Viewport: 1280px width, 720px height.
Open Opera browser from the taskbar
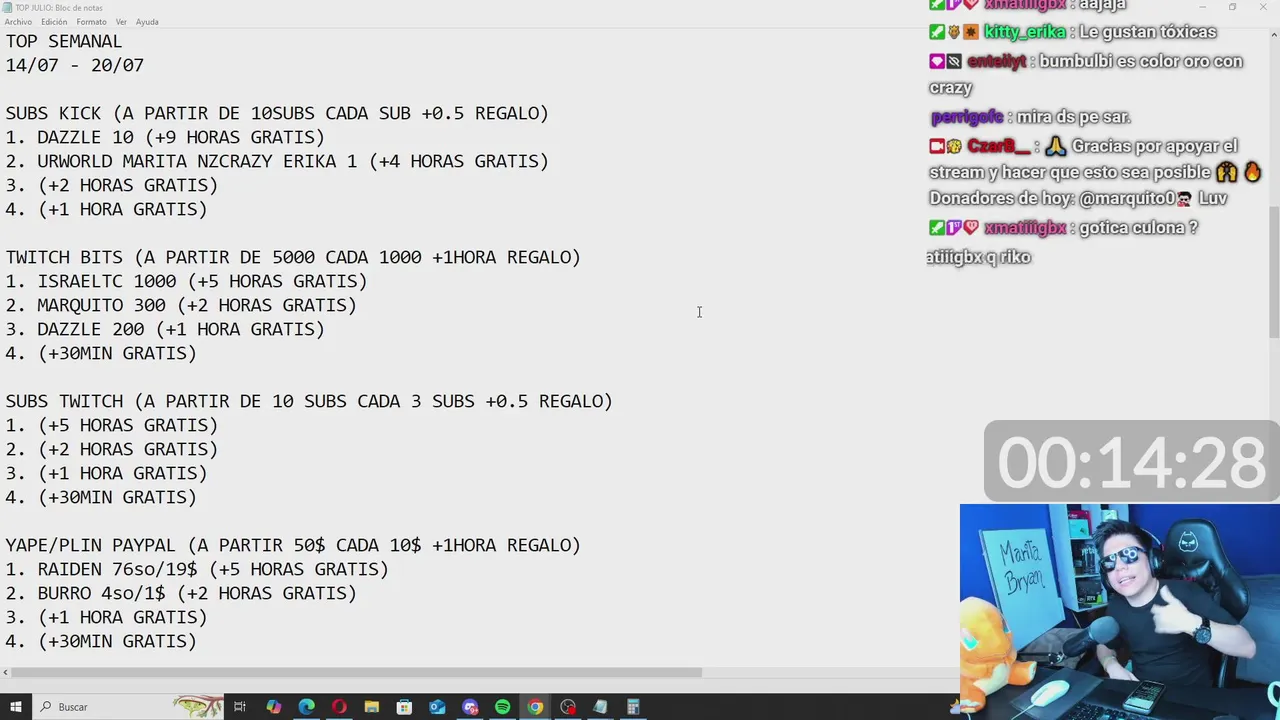[339, 707]
